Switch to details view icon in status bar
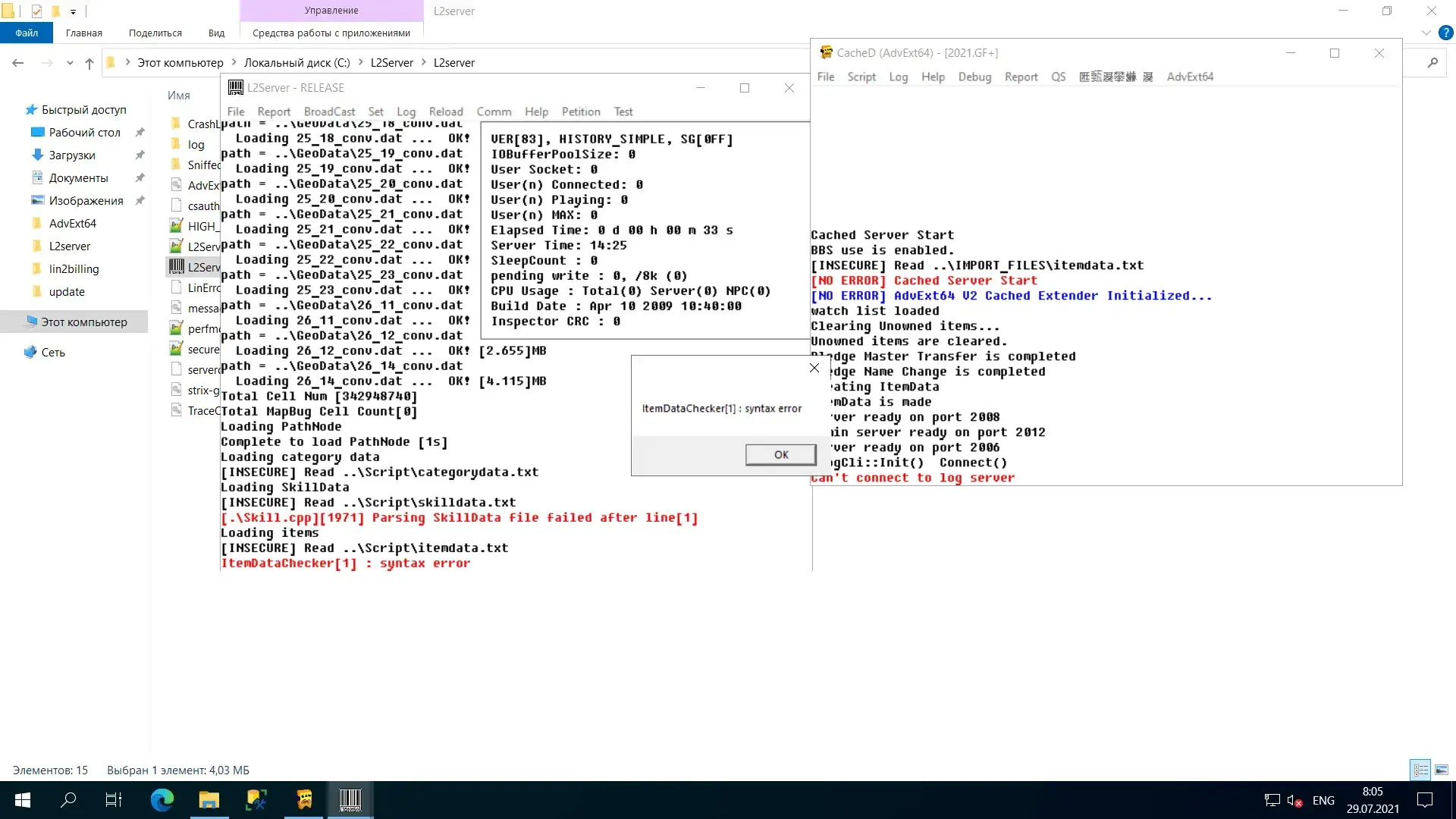1456x819 pixels. pos(1420,770)
